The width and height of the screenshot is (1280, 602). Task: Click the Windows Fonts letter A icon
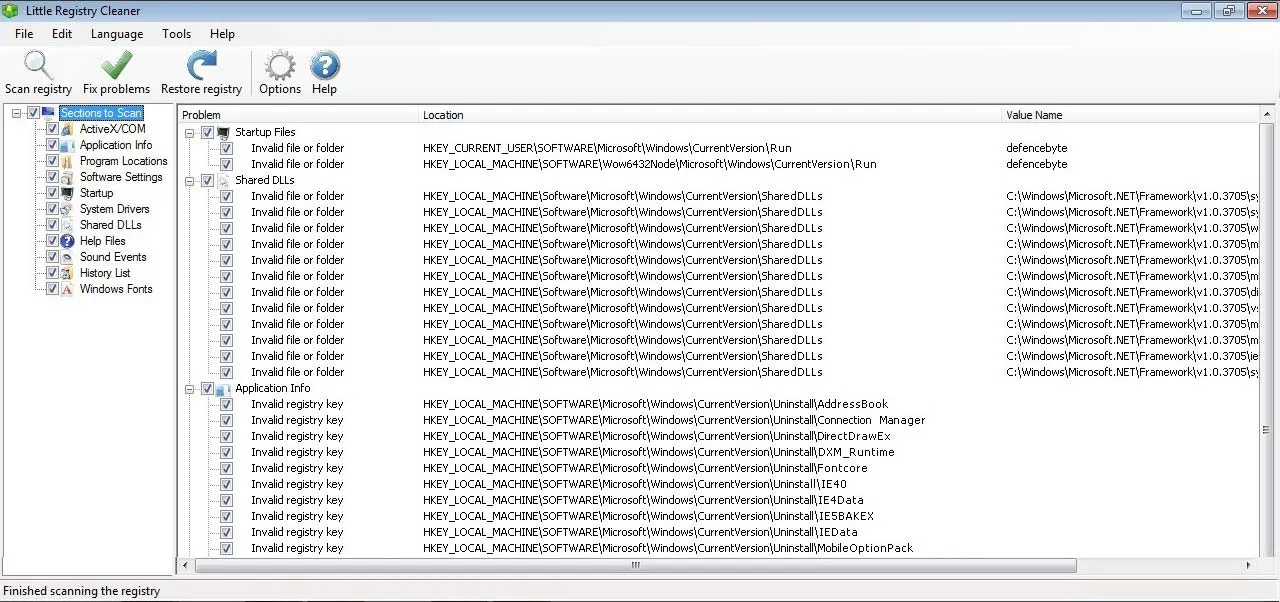click(x=66, y=289)
